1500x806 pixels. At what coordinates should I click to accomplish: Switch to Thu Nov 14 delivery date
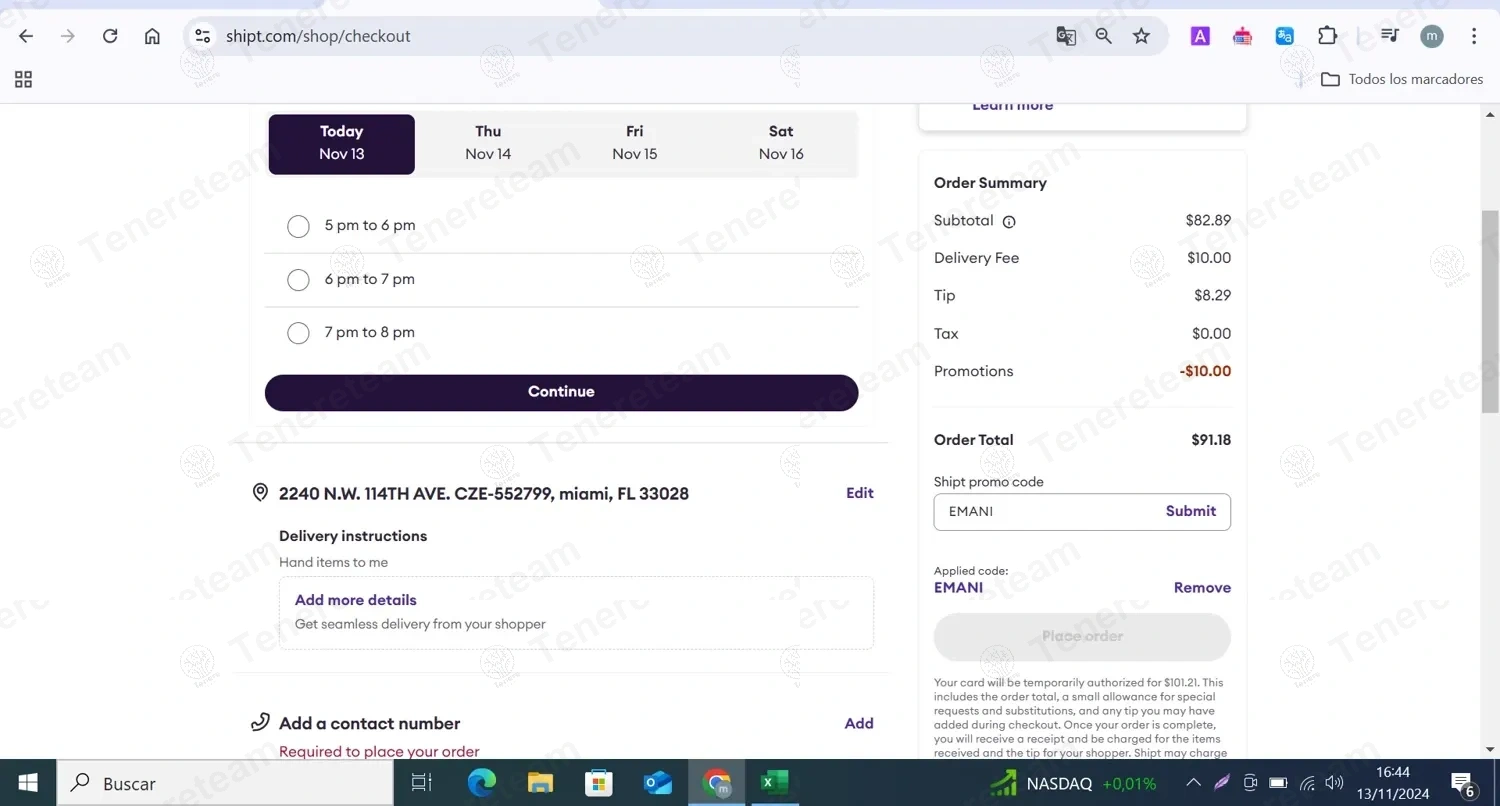[x=488, y=143]
